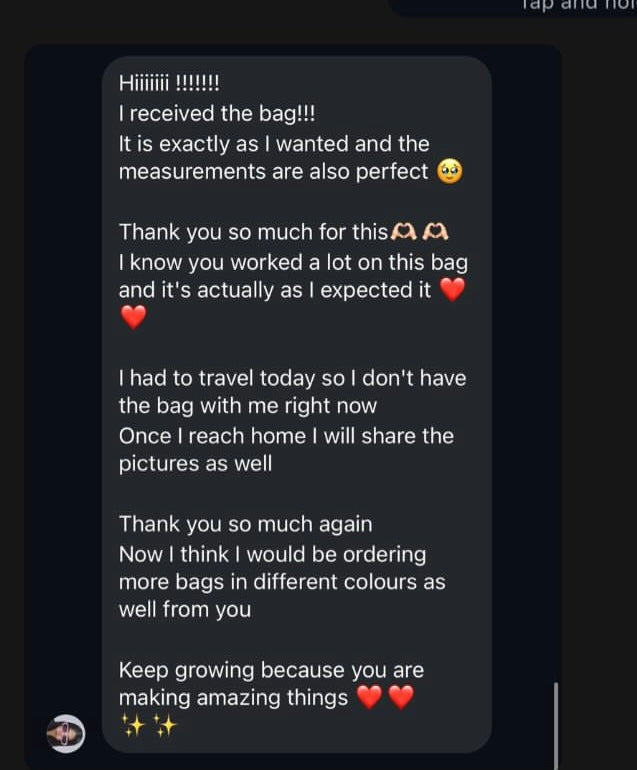Click "Keep growing because you are" text
Screen dimensions: 637x770
coord(271,670)
